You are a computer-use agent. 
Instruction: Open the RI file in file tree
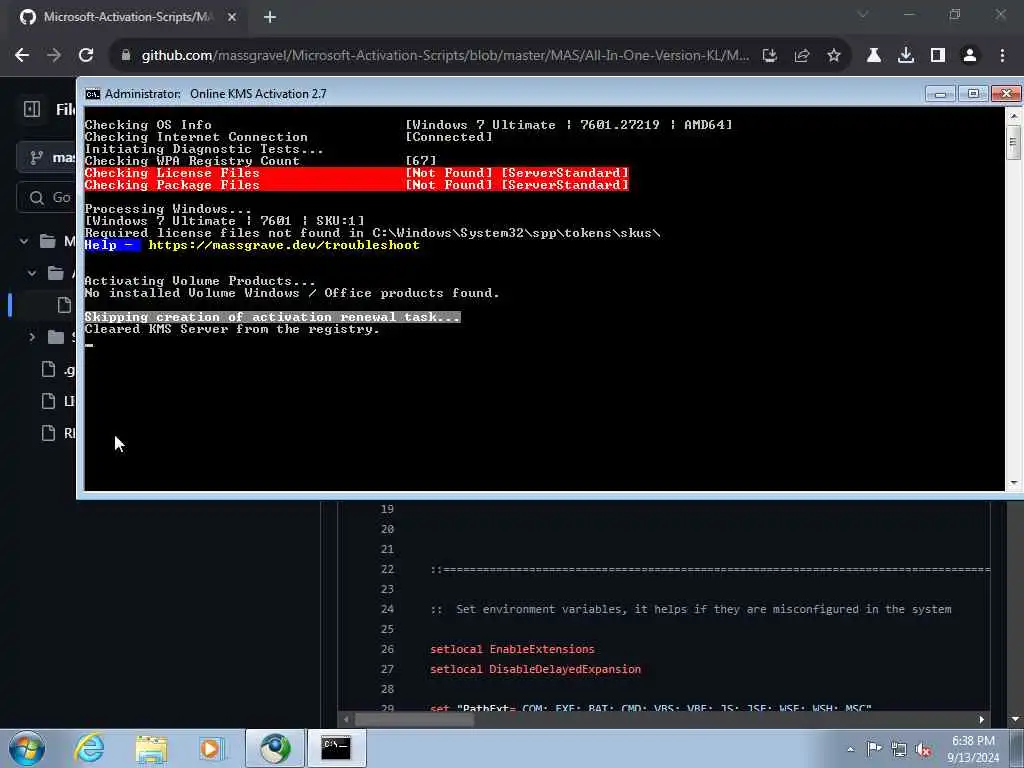(57, 433)
